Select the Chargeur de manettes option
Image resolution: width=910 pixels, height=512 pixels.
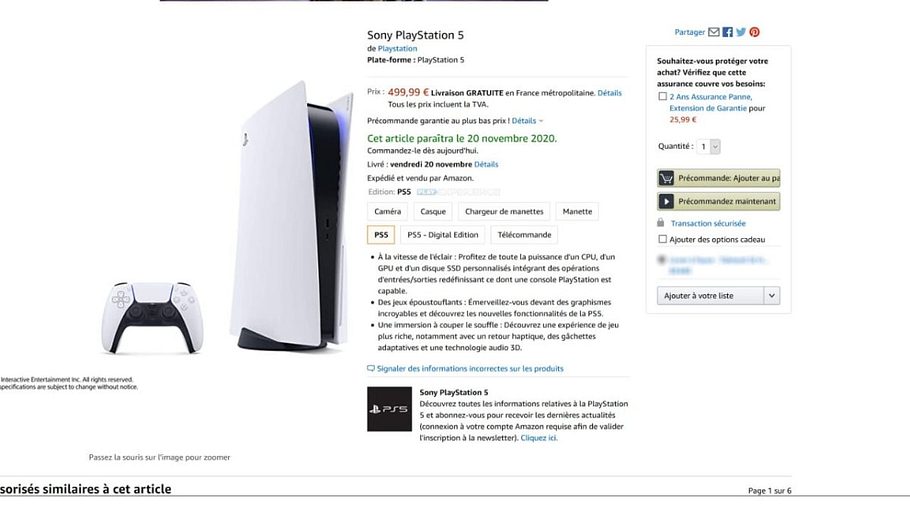(x=504, y=211)
